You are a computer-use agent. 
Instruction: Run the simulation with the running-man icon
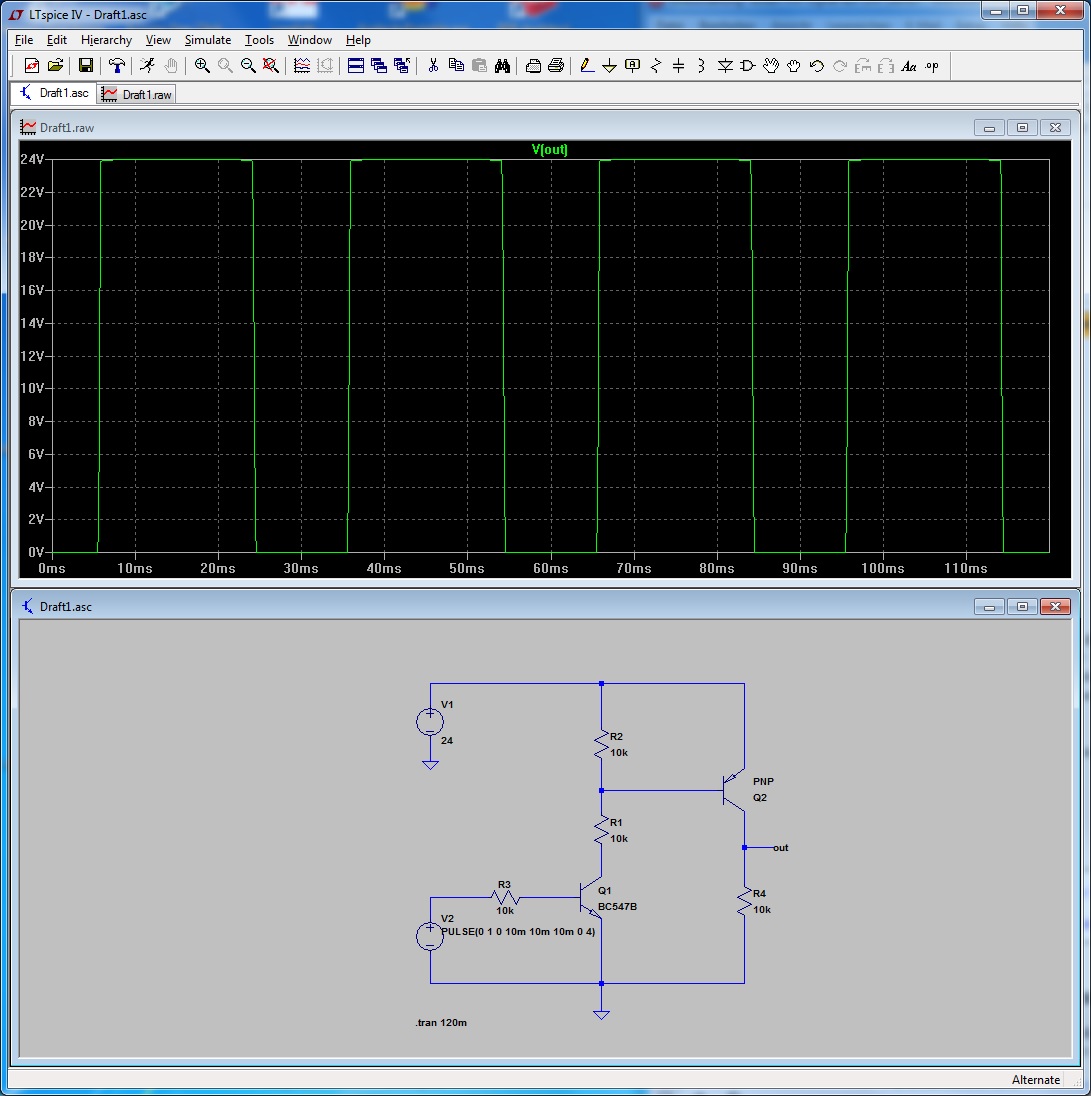coord(147,66)
